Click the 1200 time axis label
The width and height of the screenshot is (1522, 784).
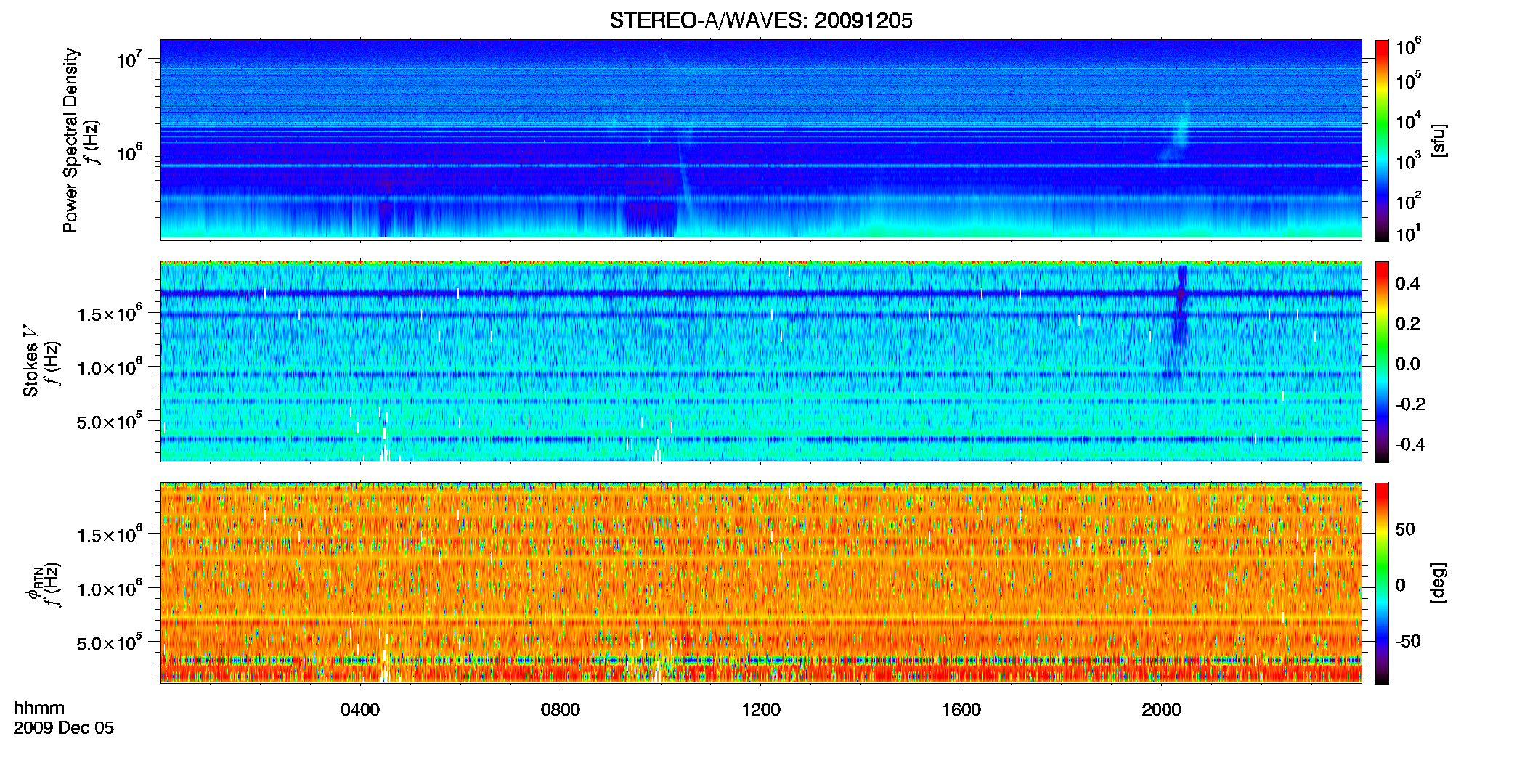tap(761, 710)
